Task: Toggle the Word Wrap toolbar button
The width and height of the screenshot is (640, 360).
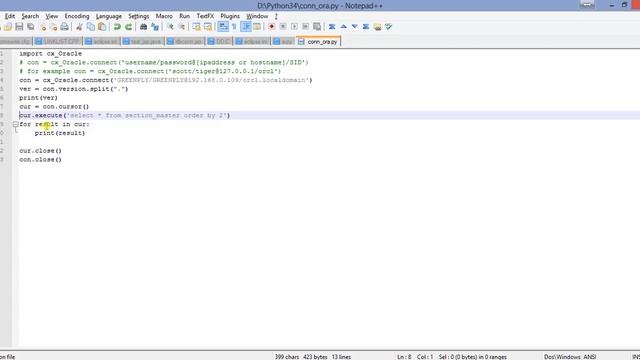Action: pyautogui.click(x=223, y=27)
